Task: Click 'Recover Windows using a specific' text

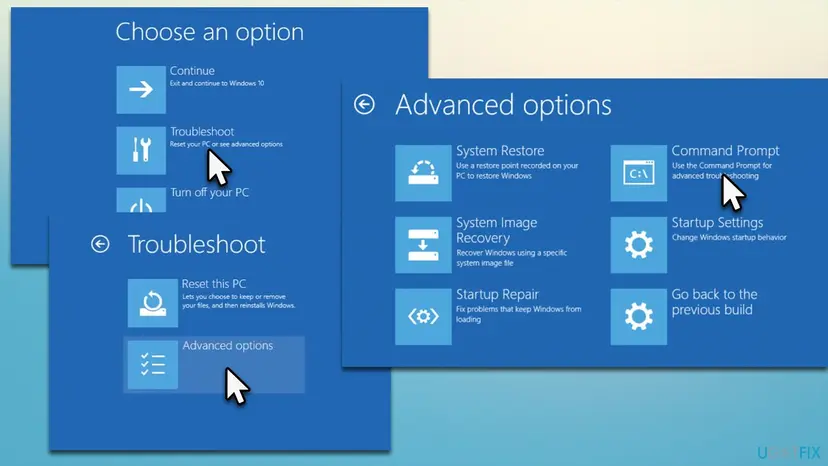Action: pos(512,253)
